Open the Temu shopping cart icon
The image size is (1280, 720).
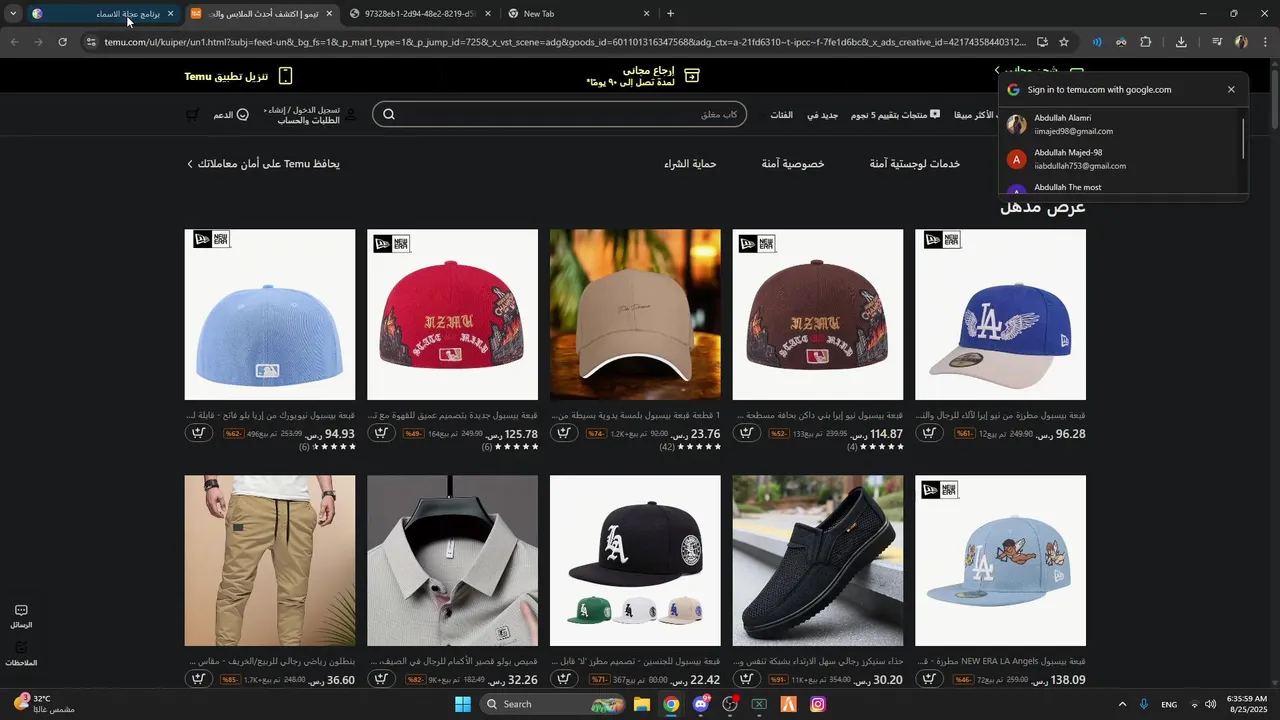click(192, 115)
